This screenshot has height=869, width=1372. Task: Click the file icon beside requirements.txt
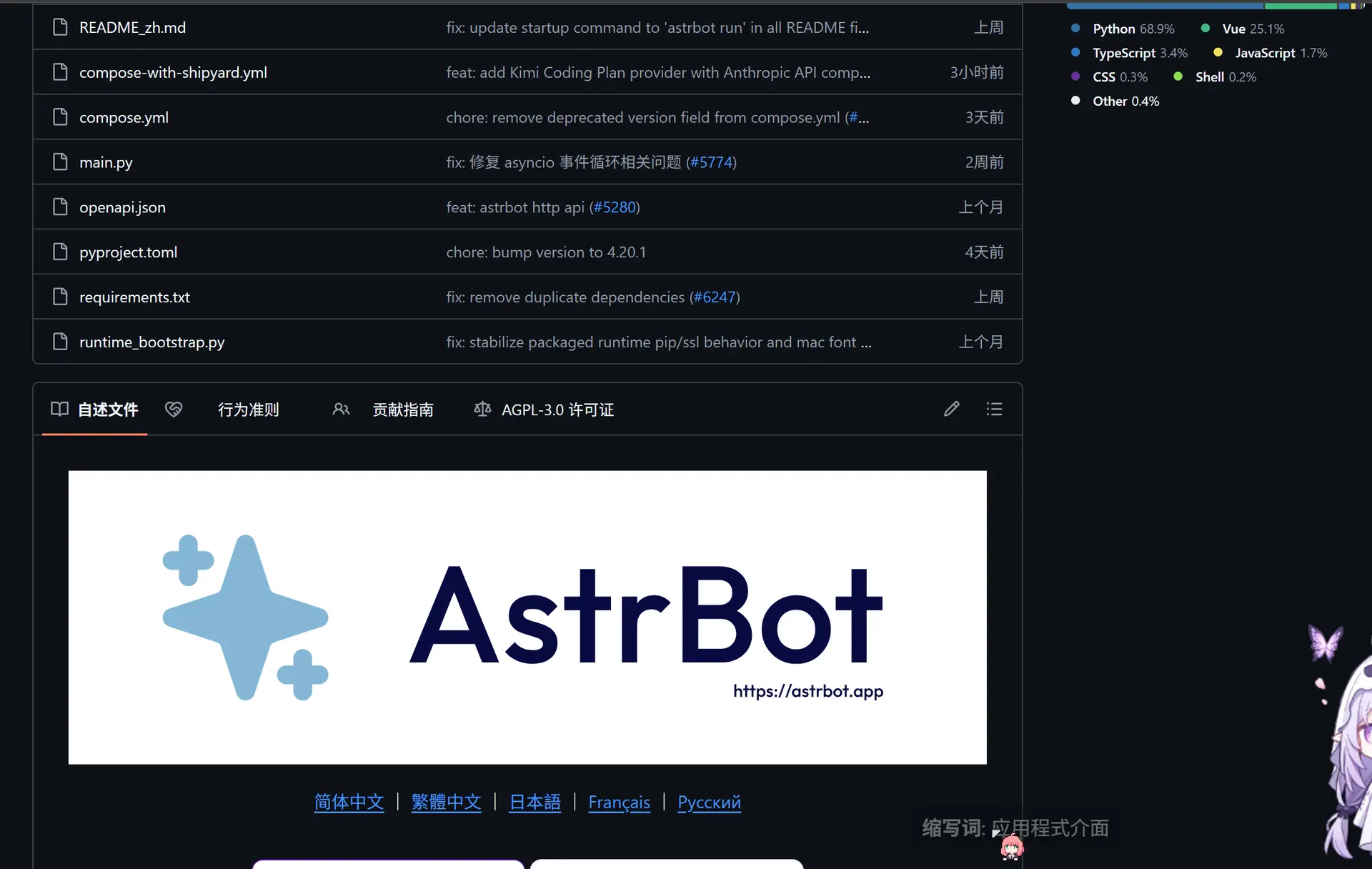[x=60, y=297]
